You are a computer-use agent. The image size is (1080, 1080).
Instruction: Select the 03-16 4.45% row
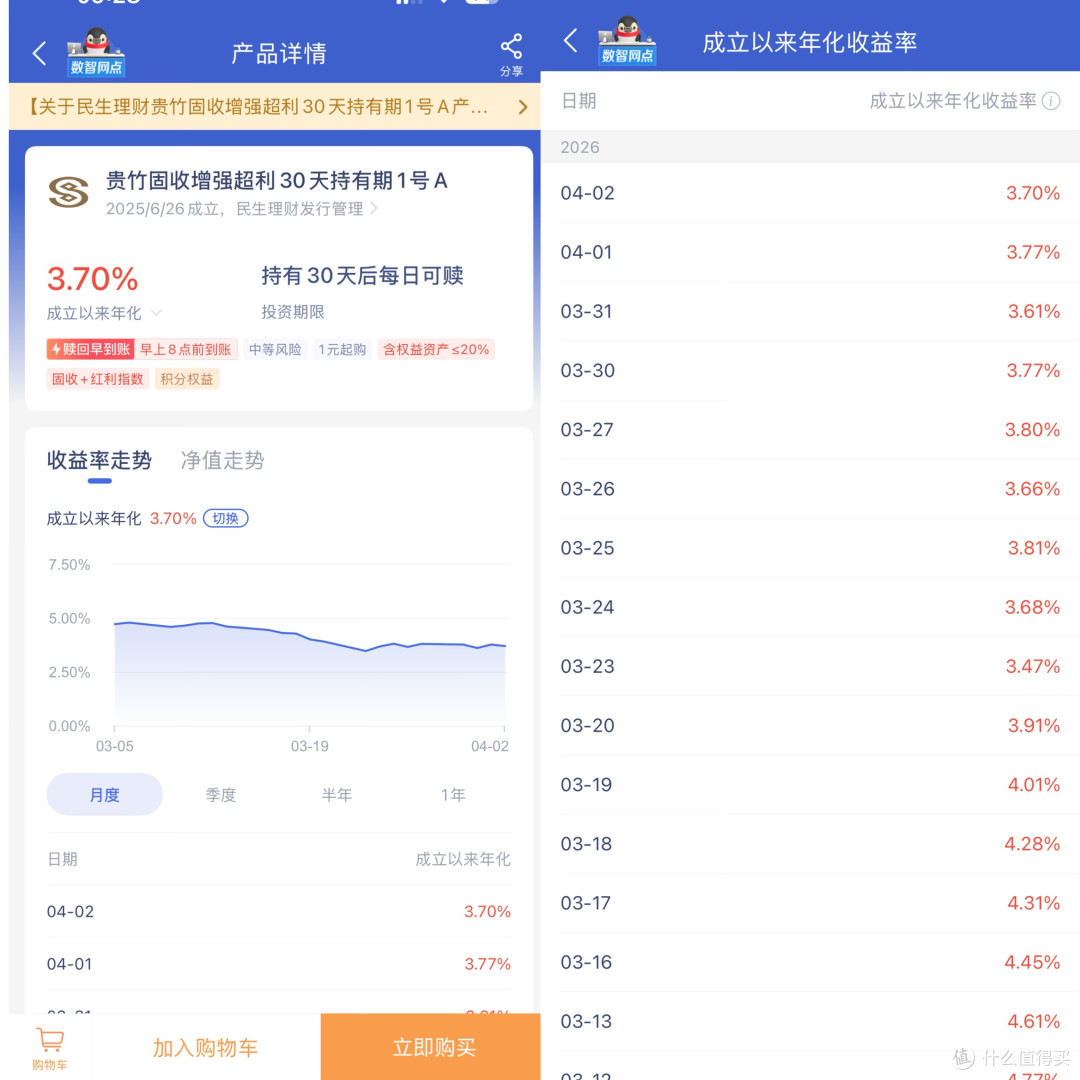pos(810,963)
